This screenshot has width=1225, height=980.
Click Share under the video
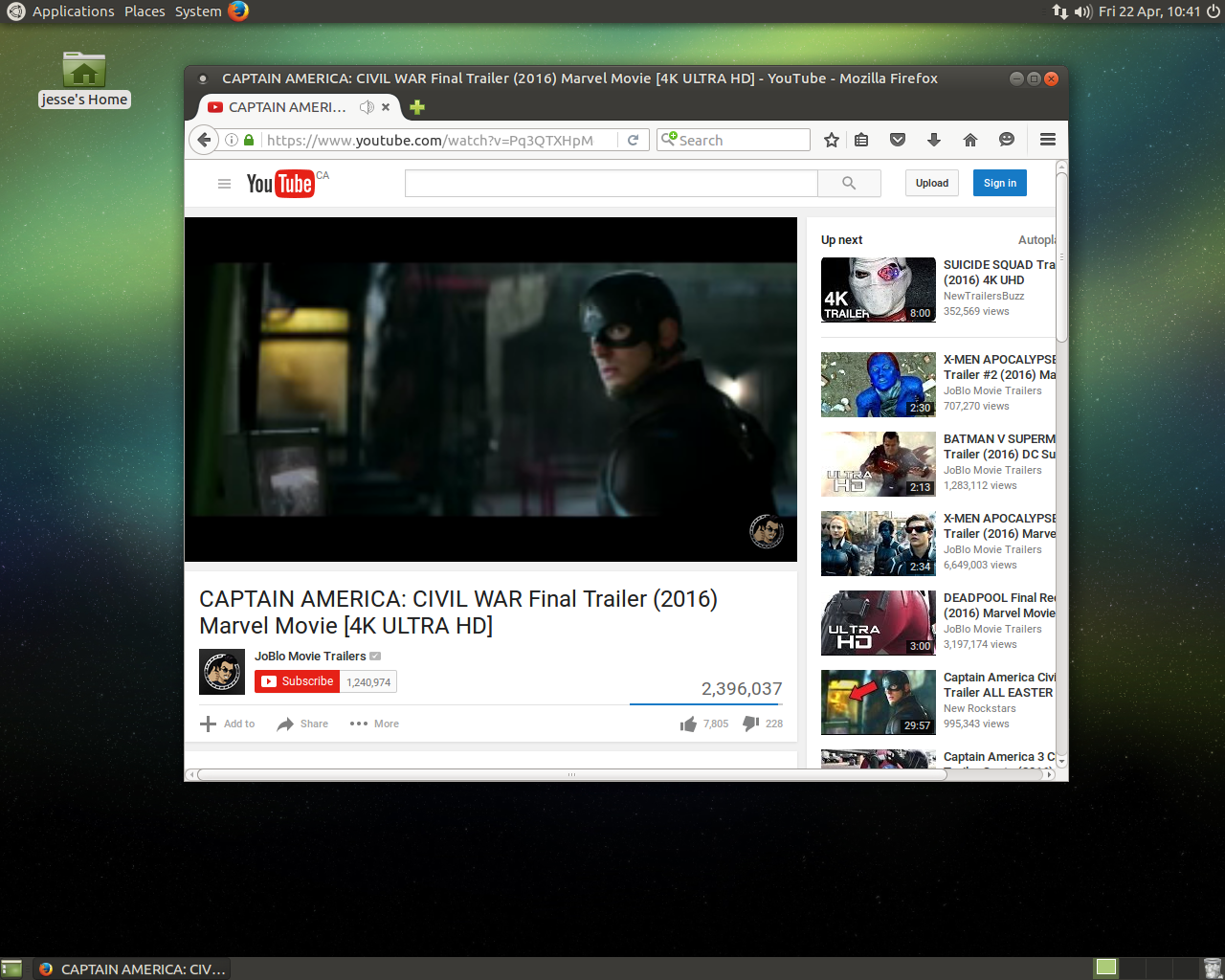pos(302,724)
